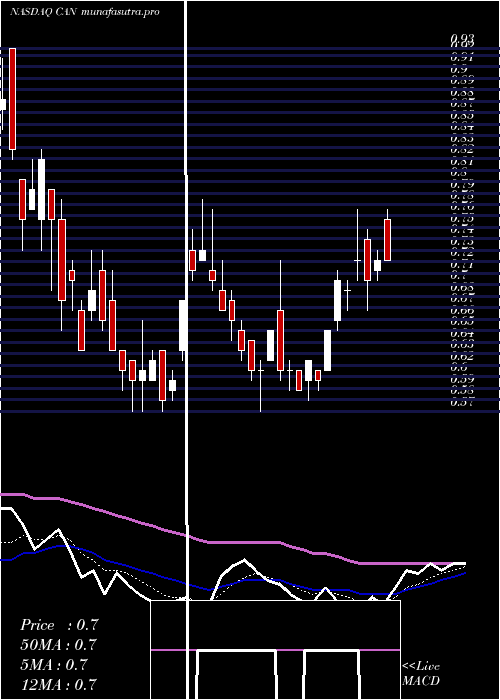Screen dimensions: 500x700
Task: Click the 'NASDAQ CAN munafasutra.pro' chart title
Action: (85, 12)
